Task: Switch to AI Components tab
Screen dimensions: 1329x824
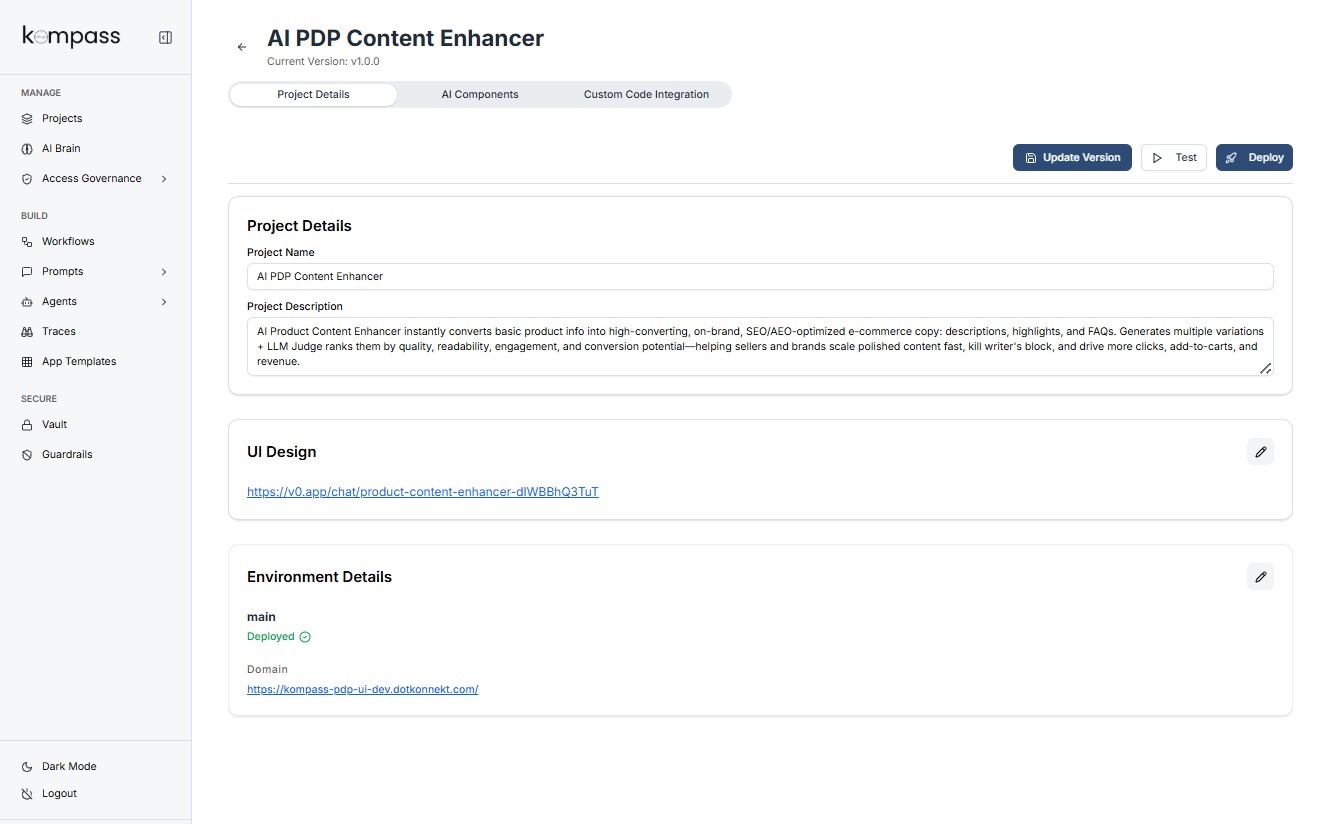Action: (480, 95)
